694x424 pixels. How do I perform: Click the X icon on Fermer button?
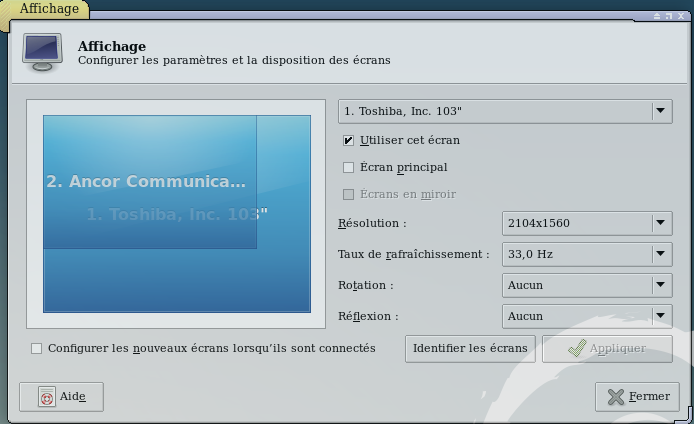615,397
